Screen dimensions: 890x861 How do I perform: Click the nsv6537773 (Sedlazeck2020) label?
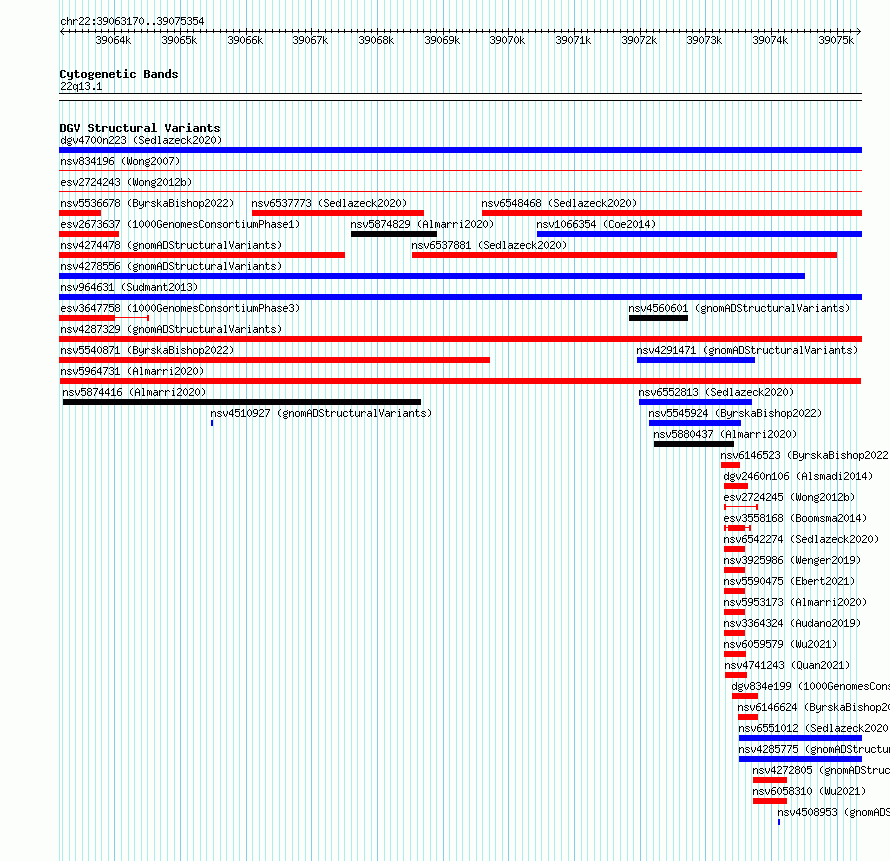click(329, 203)
